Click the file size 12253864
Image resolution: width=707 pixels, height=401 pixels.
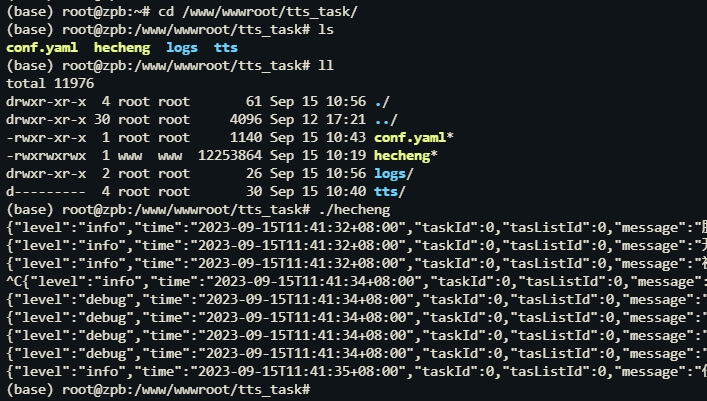click(230, 156)
